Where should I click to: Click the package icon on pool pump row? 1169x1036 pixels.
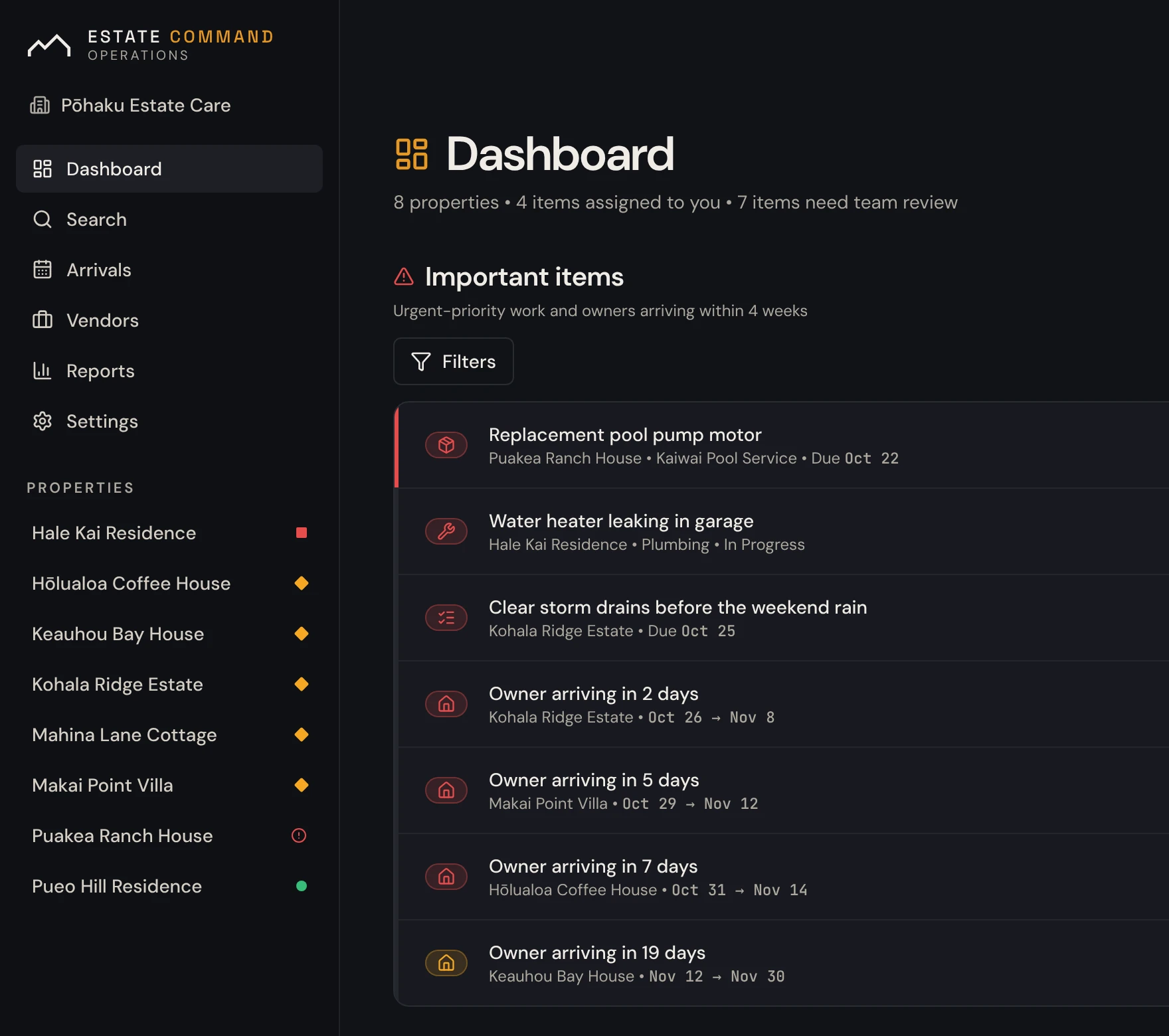click(x=446, y=445)
